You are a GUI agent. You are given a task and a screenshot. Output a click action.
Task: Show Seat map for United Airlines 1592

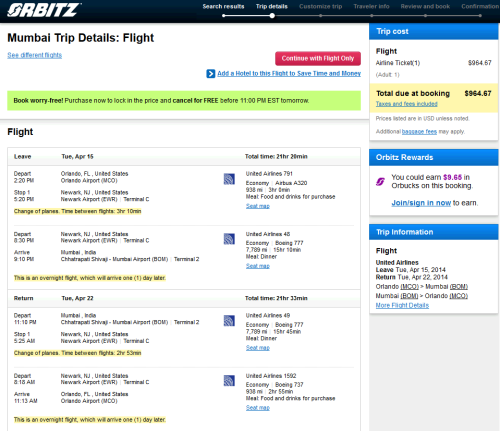(x=258, y=407)
